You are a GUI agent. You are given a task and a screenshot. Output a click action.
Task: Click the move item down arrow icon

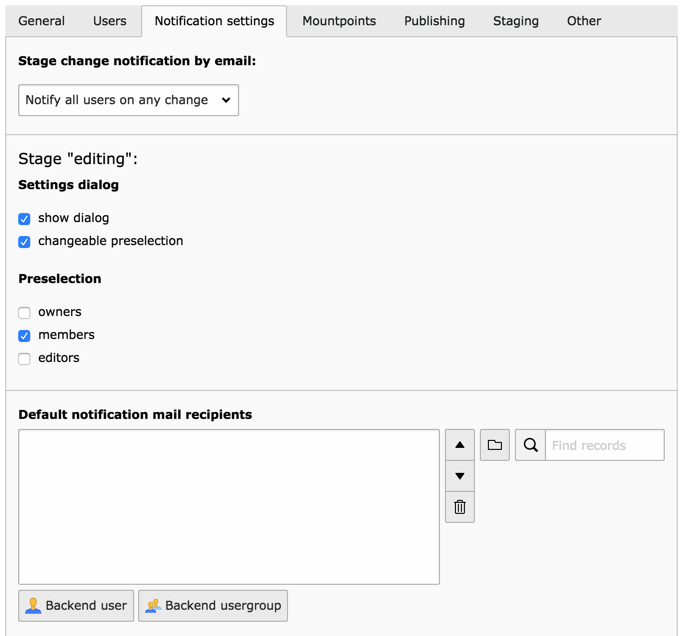459,476
